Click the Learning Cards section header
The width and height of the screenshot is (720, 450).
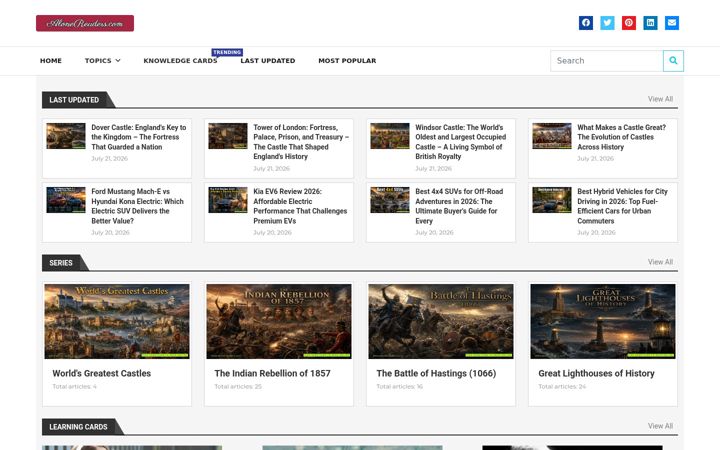[x=79, y=427]
